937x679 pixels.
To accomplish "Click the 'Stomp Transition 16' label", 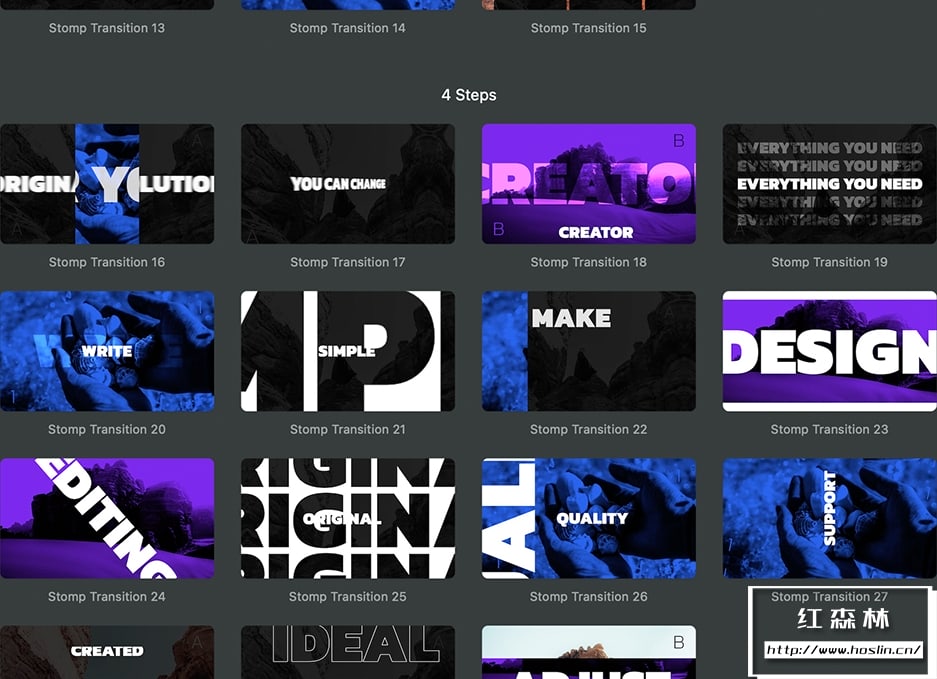I will [x=107, y=262].
